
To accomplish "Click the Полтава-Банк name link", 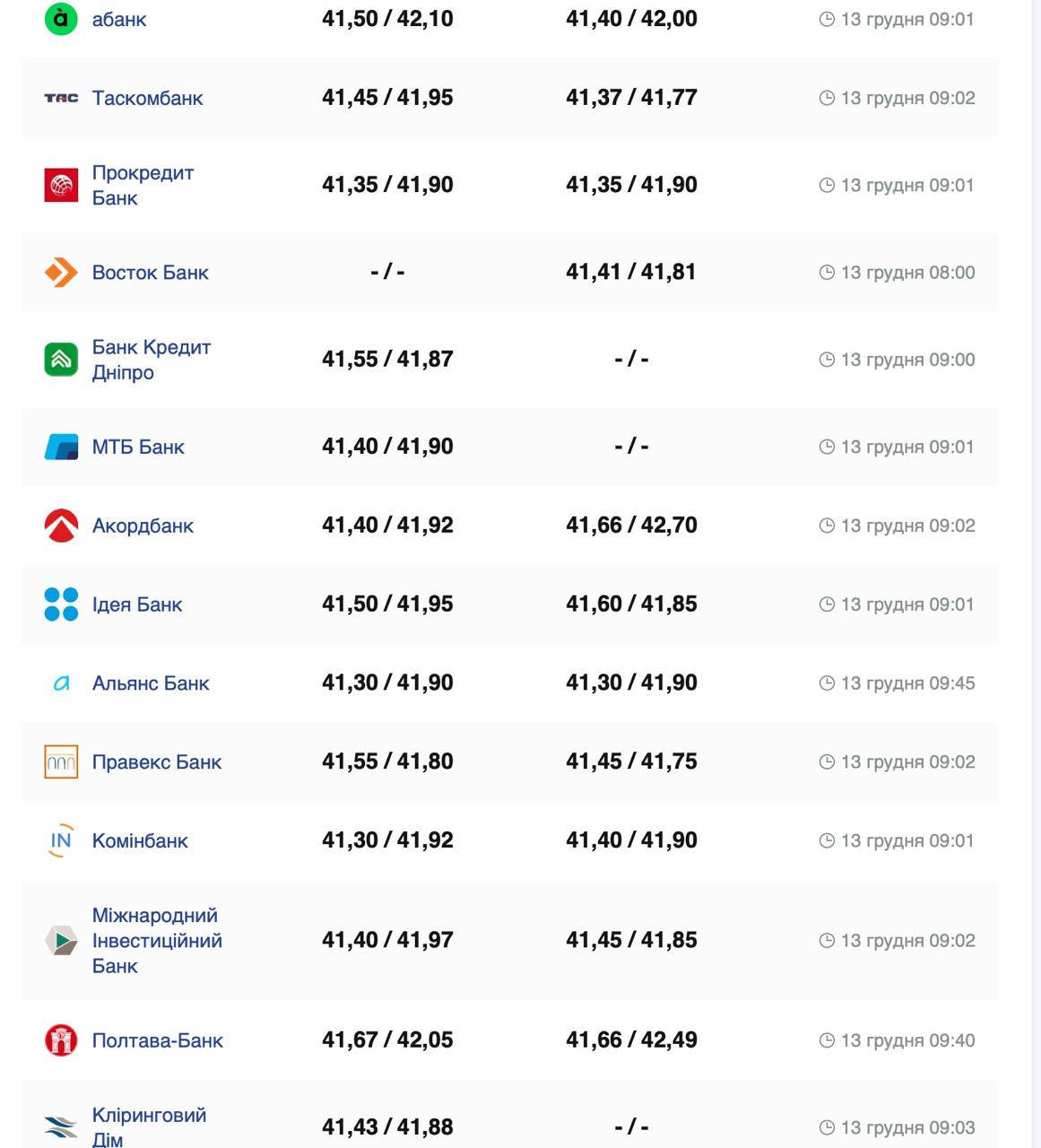I will click(158, 1040).
